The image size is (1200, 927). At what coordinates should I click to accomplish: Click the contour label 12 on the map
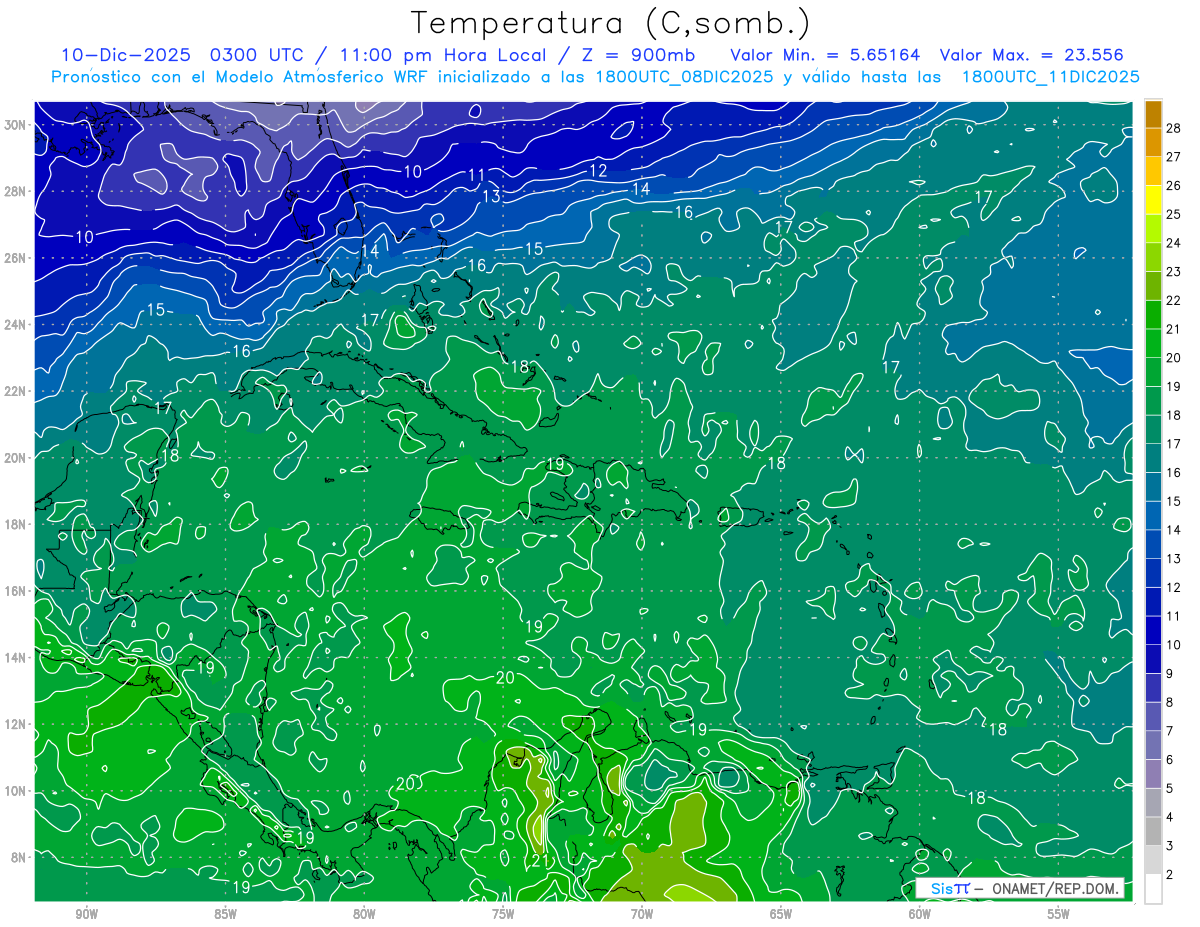598,171
